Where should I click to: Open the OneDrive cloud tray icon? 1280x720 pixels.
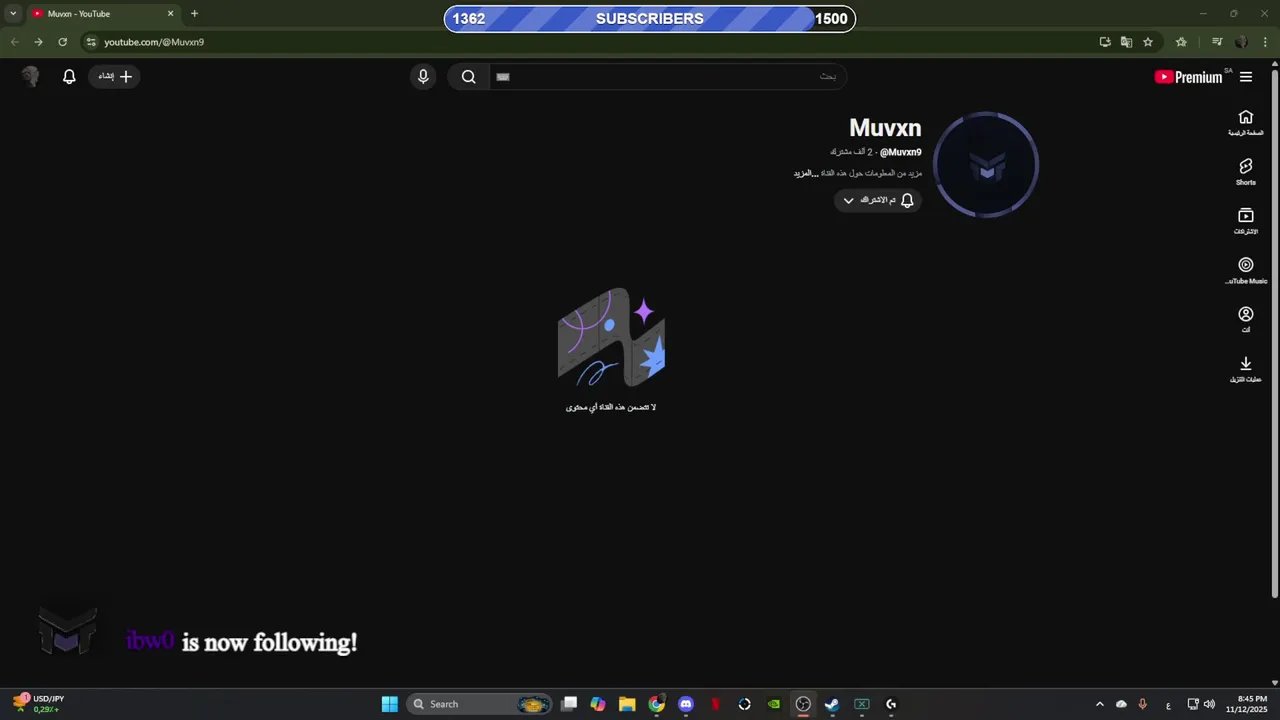1121,704
